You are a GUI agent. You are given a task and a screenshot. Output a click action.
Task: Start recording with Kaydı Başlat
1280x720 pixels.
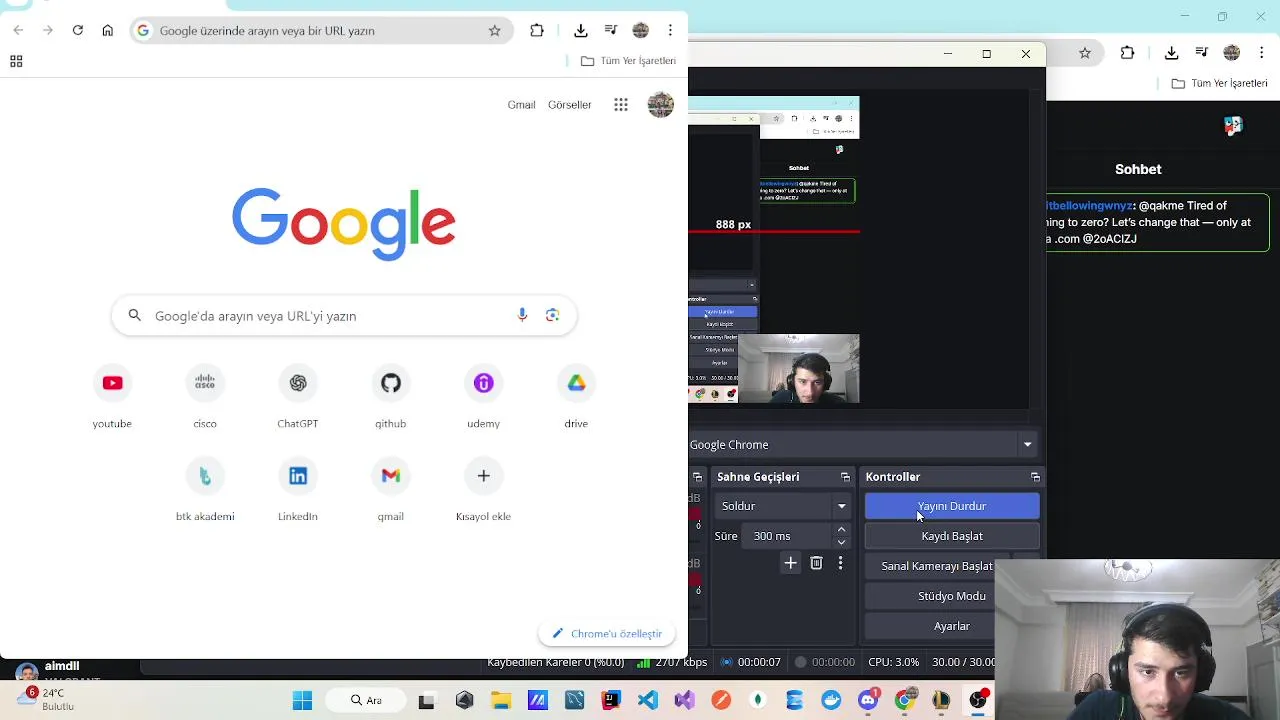coord(952,536)
